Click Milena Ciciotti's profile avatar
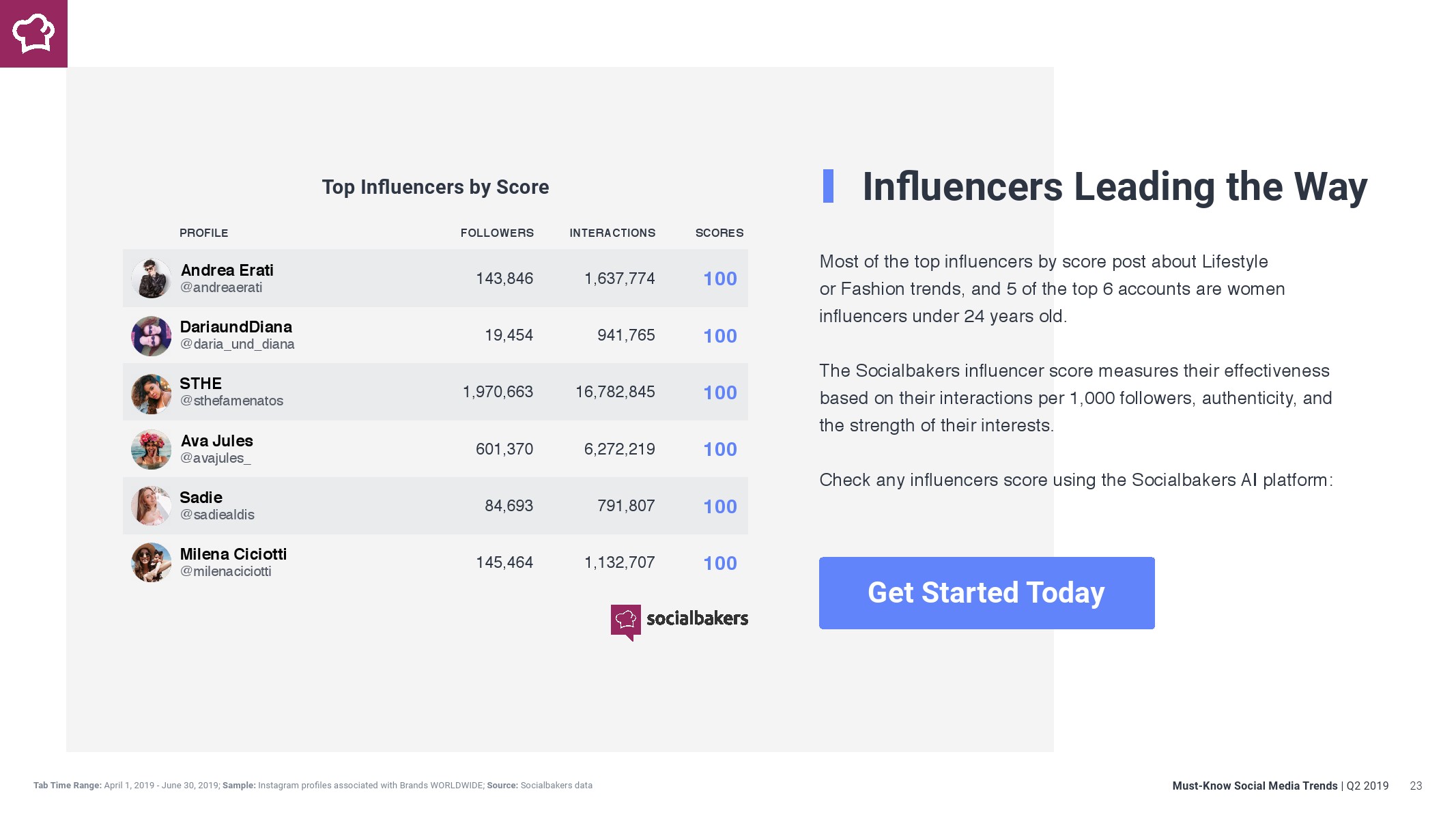 [151, 562]
